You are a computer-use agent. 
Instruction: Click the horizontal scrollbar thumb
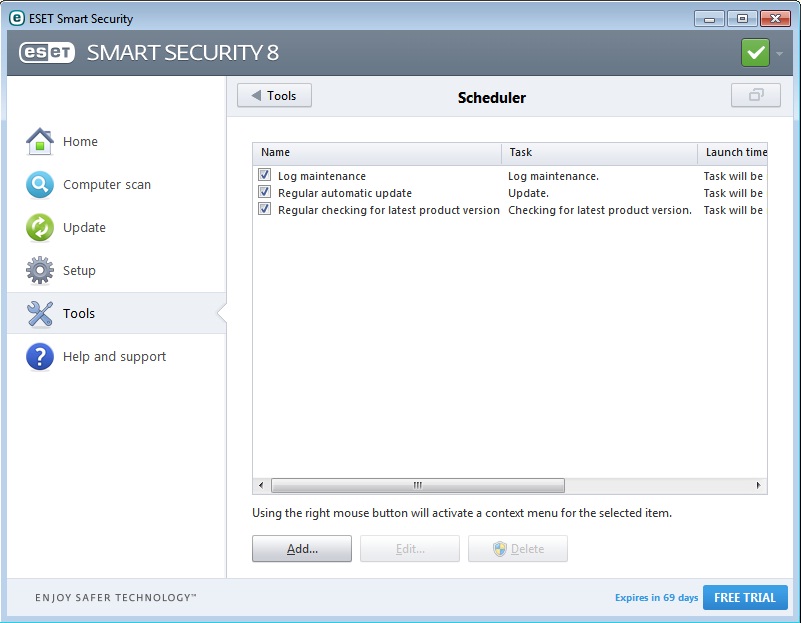coord(418,485)
